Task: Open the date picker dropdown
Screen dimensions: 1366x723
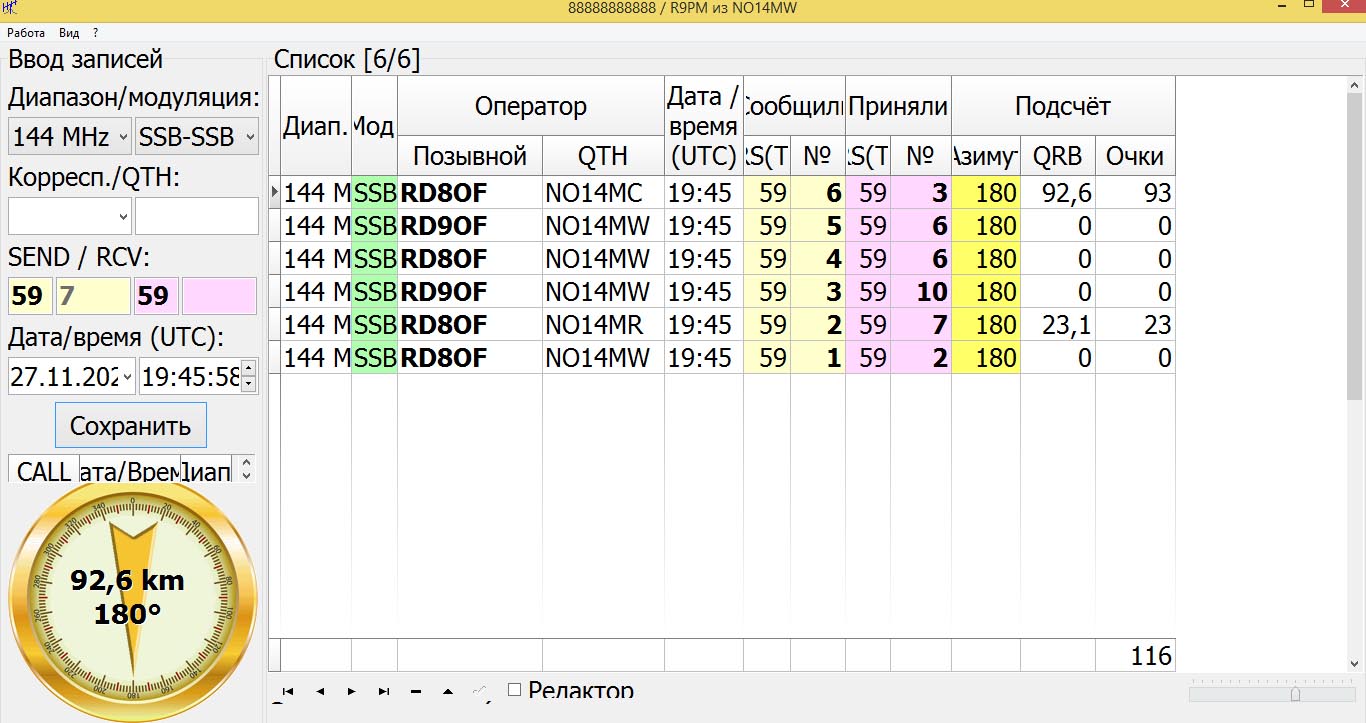Action: click(125, 377)
